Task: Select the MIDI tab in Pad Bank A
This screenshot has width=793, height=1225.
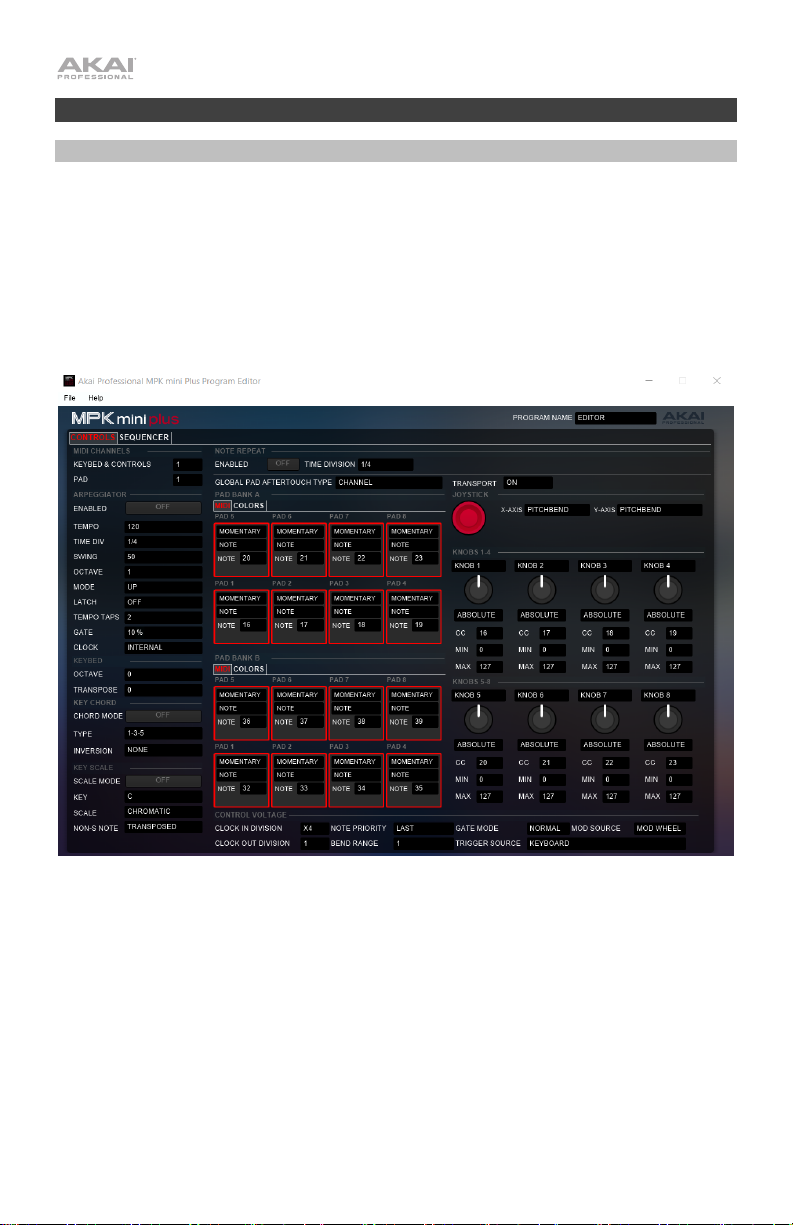Action: coord(223,505)
